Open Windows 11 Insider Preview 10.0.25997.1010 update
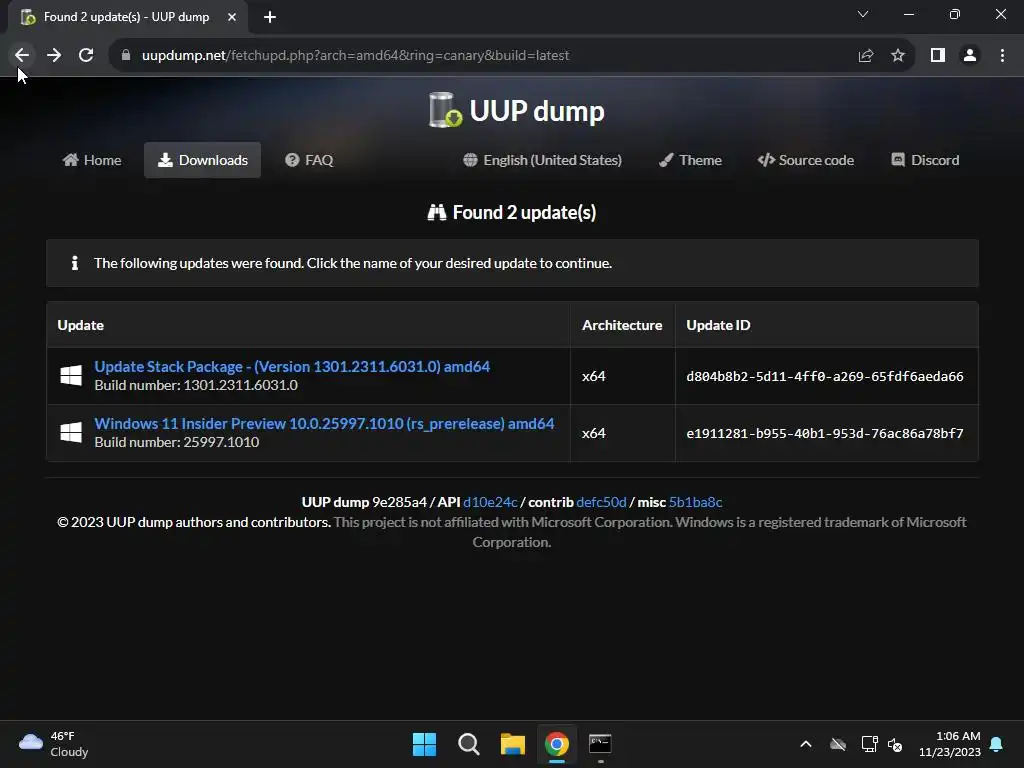The width and height of the screenshot is (1024, 768). coord(324,423)
